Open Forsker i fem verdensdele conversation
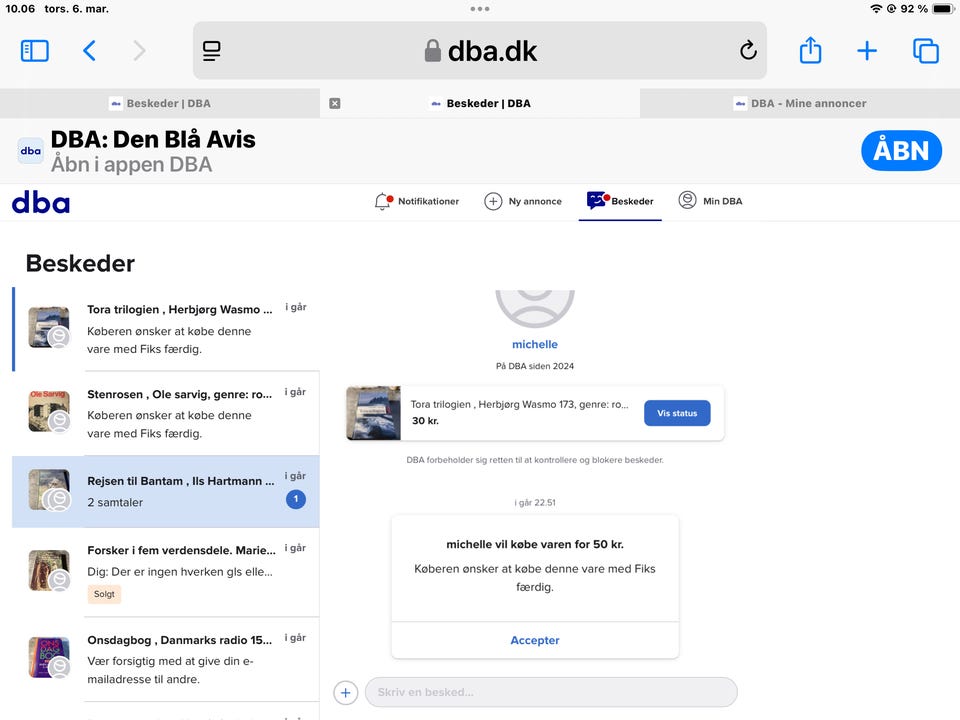 167,572
